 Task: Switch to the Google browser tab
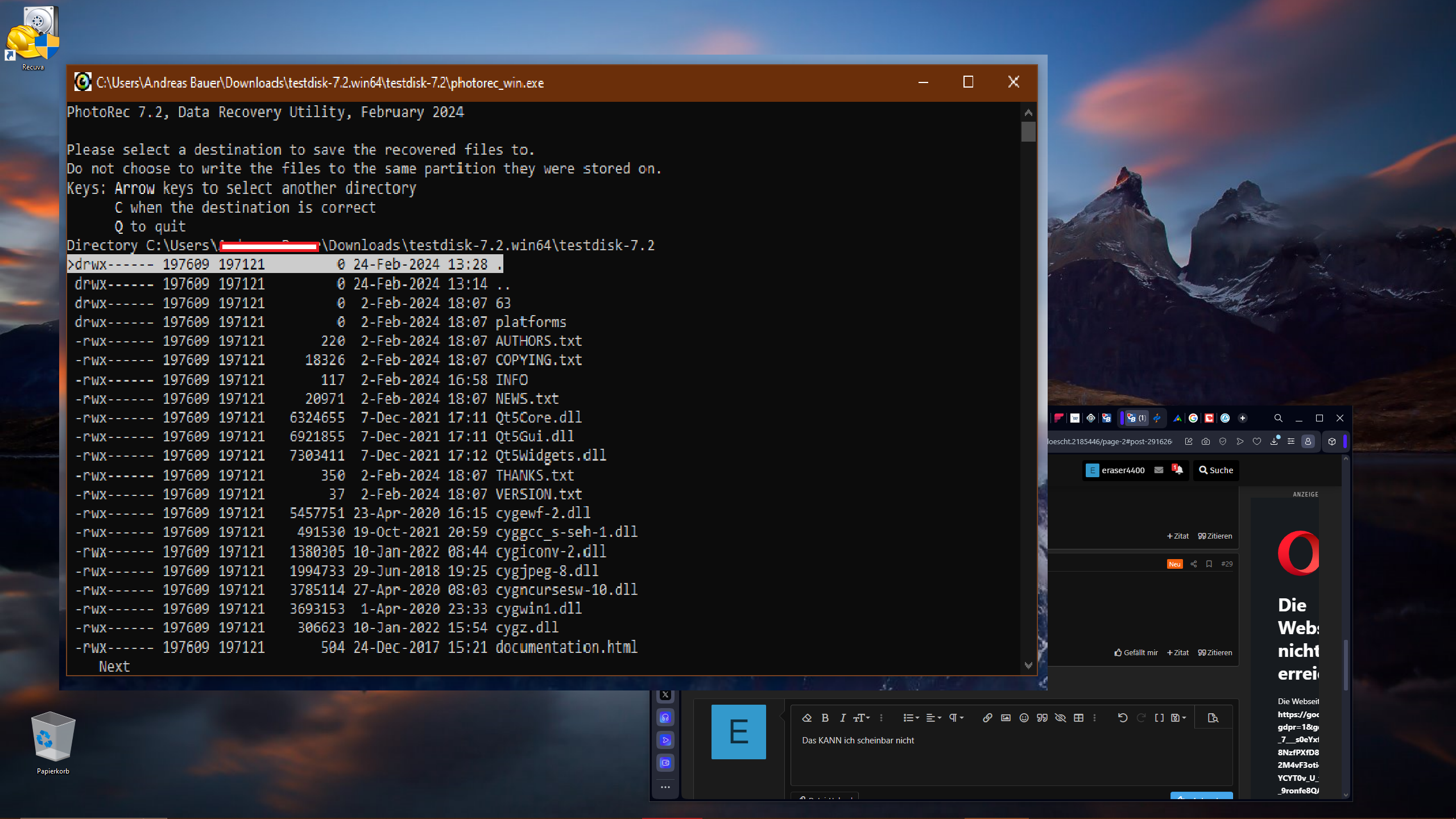click(x=1193, y=418)
